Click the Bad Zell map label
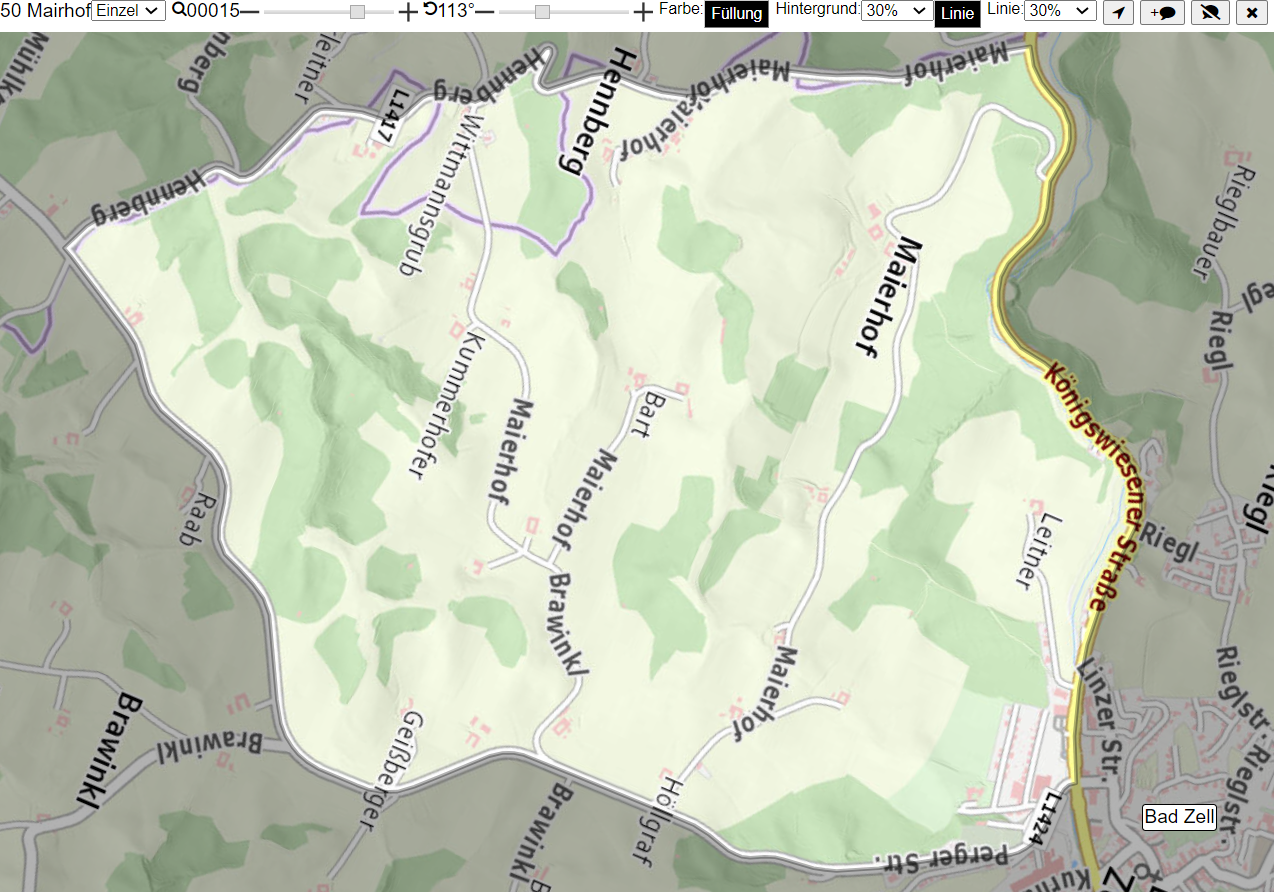Image resolution: width=1274 pixels, height=892 pixels. point(1180,817)
